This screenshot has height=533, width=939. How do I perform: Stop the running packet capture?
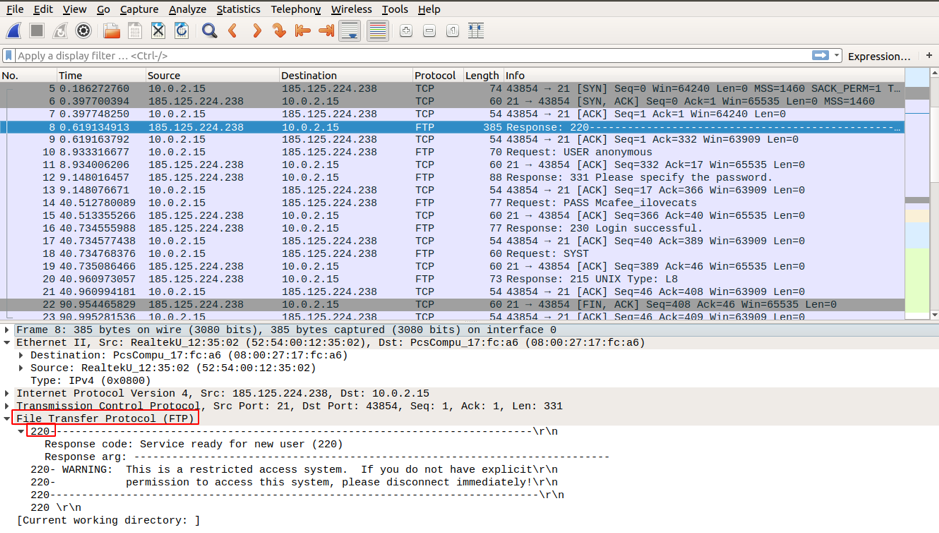point(37,31)
